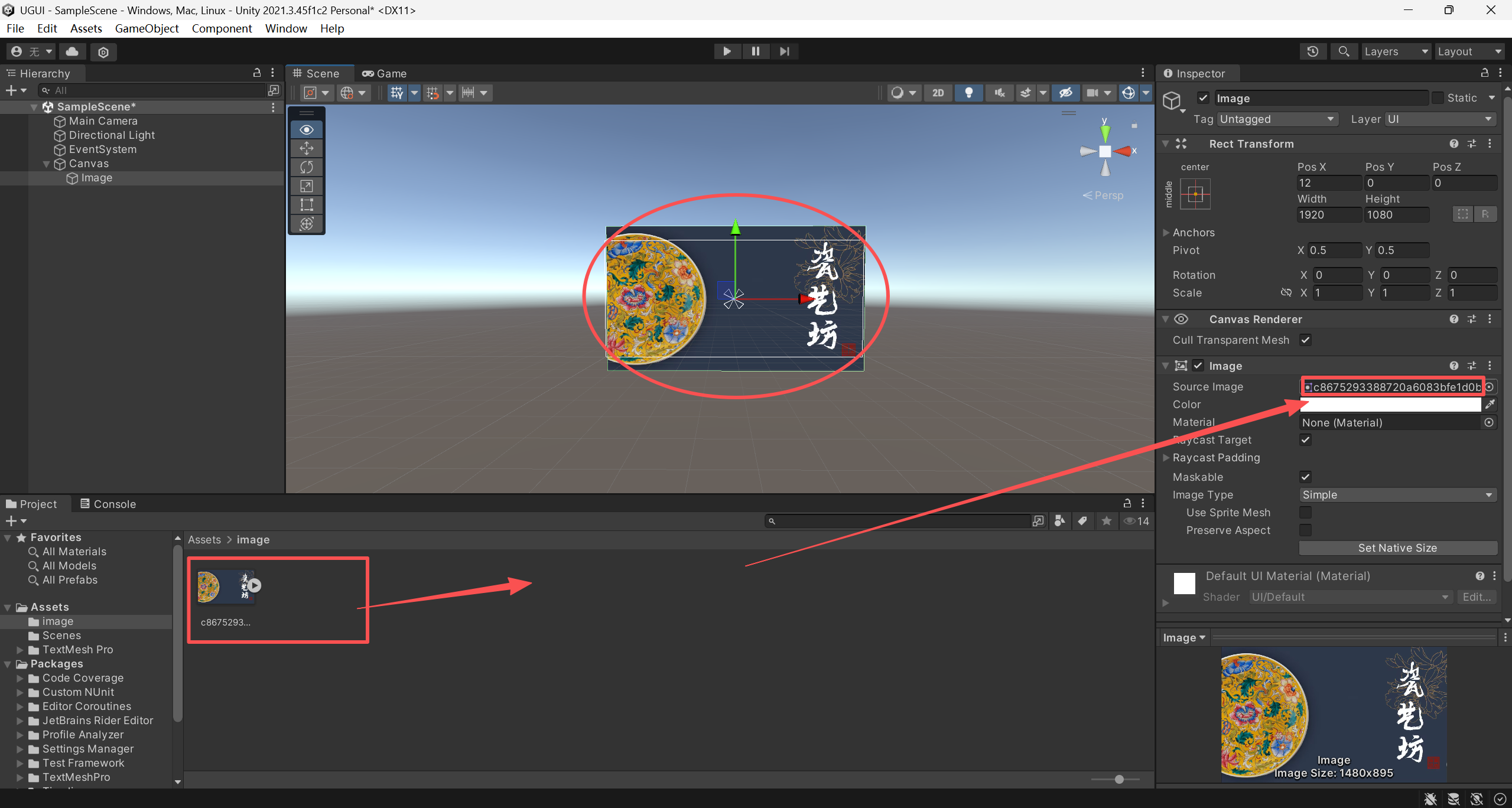
Task: Open the Undo History icon
Action: [1313, 51]
